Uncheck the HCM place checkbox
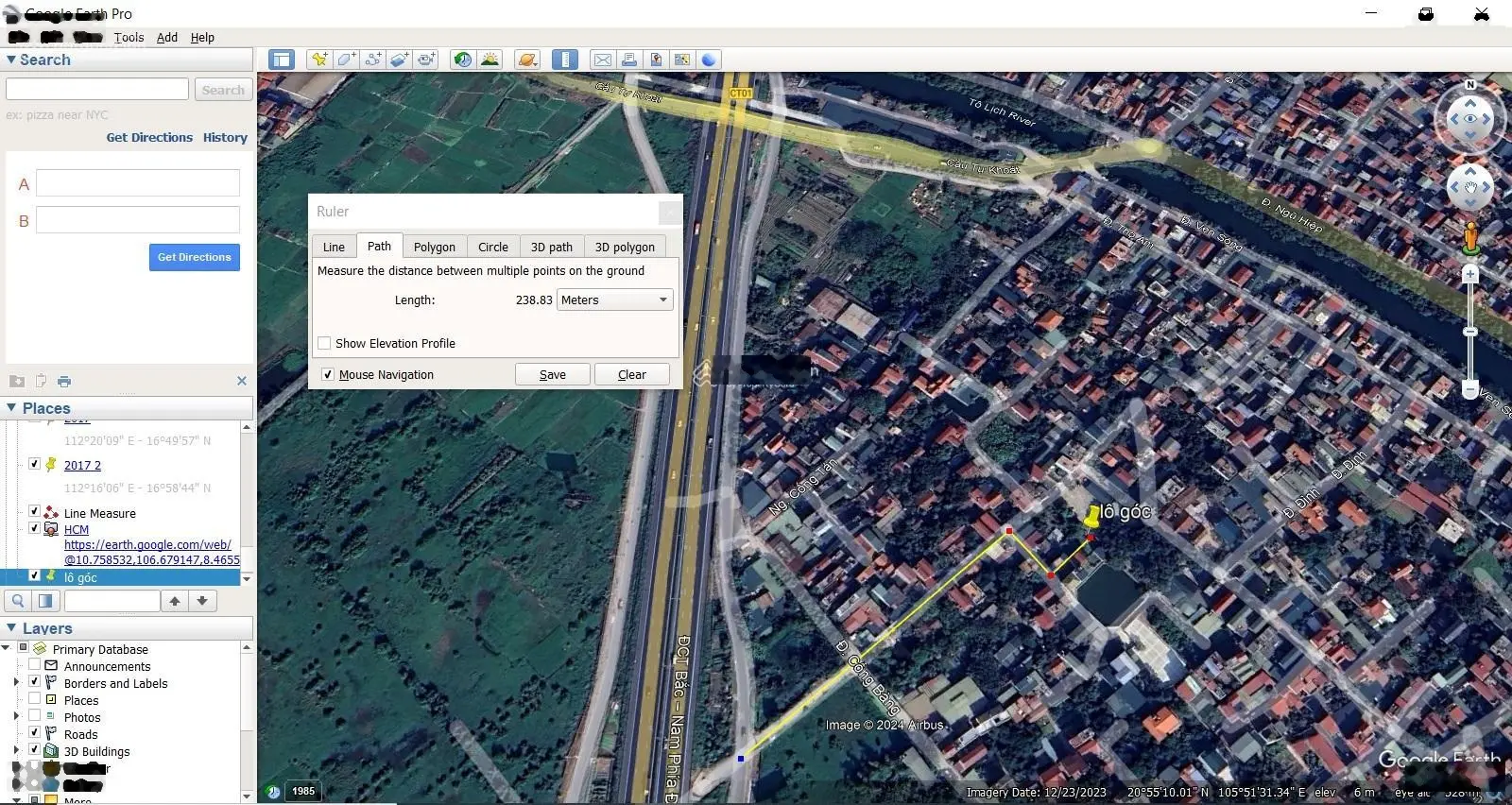This screenshot has height=805, width=1512. tap(35, 528)
